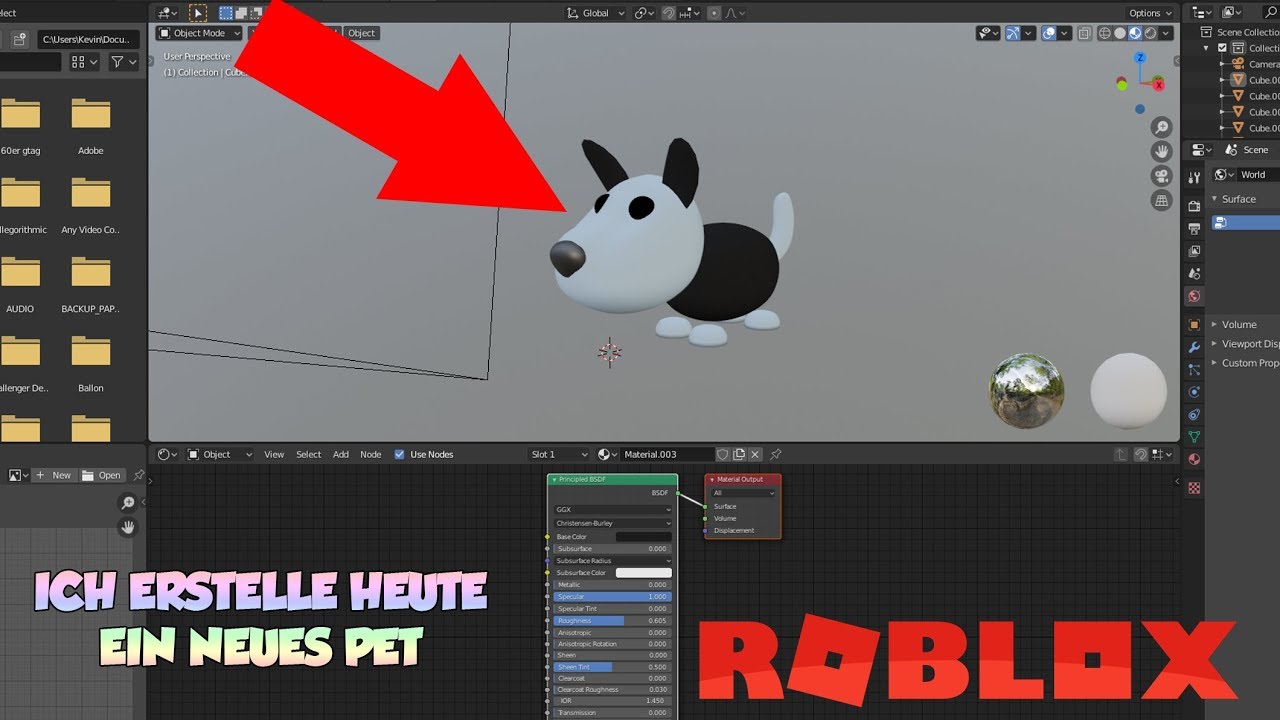Expand the Custom Properties panel
The image size is (1280, 720).
tap(1245, 363)
